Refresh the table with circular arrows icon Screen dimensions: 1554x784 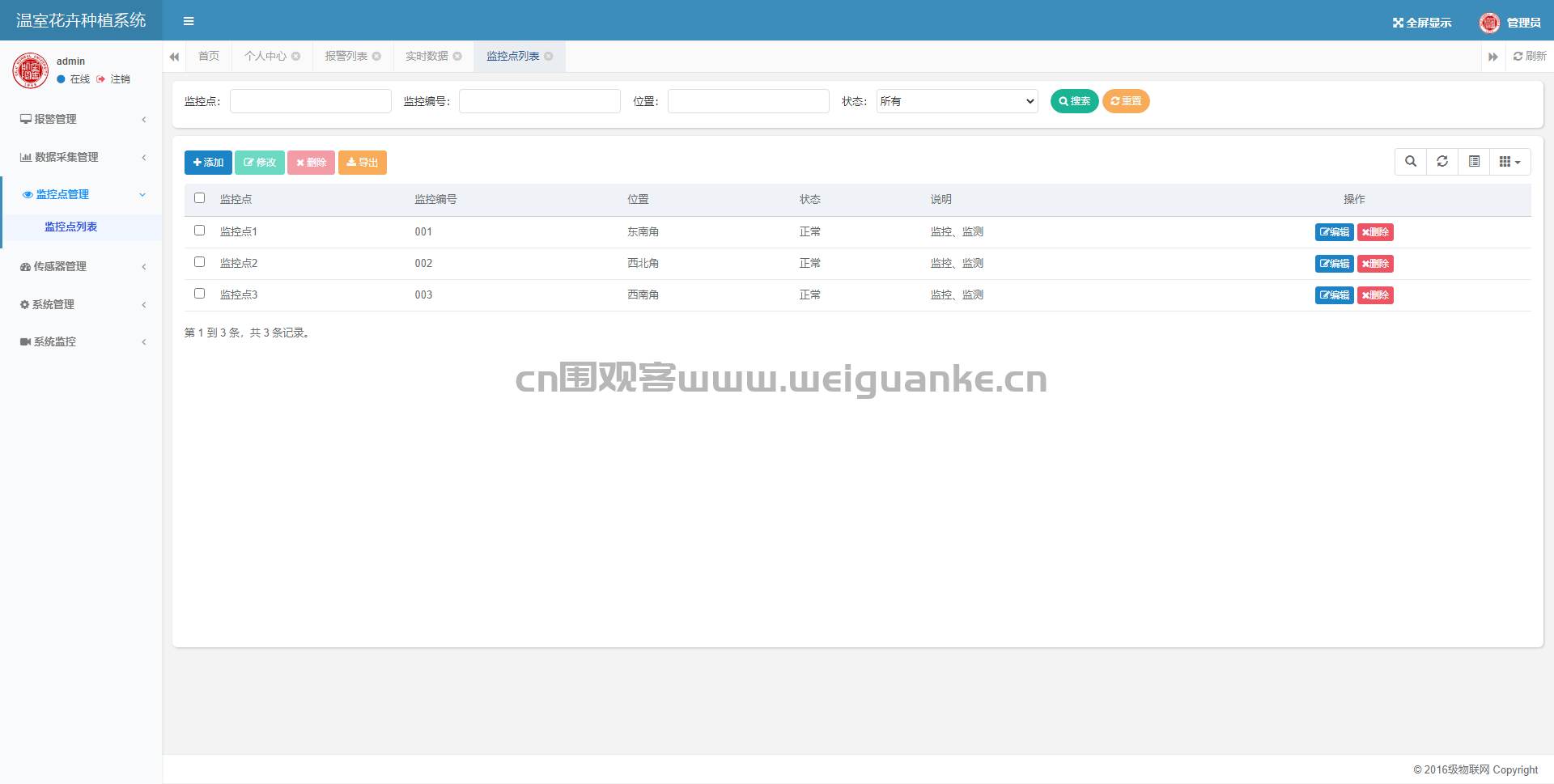(x=1442, y=162)
